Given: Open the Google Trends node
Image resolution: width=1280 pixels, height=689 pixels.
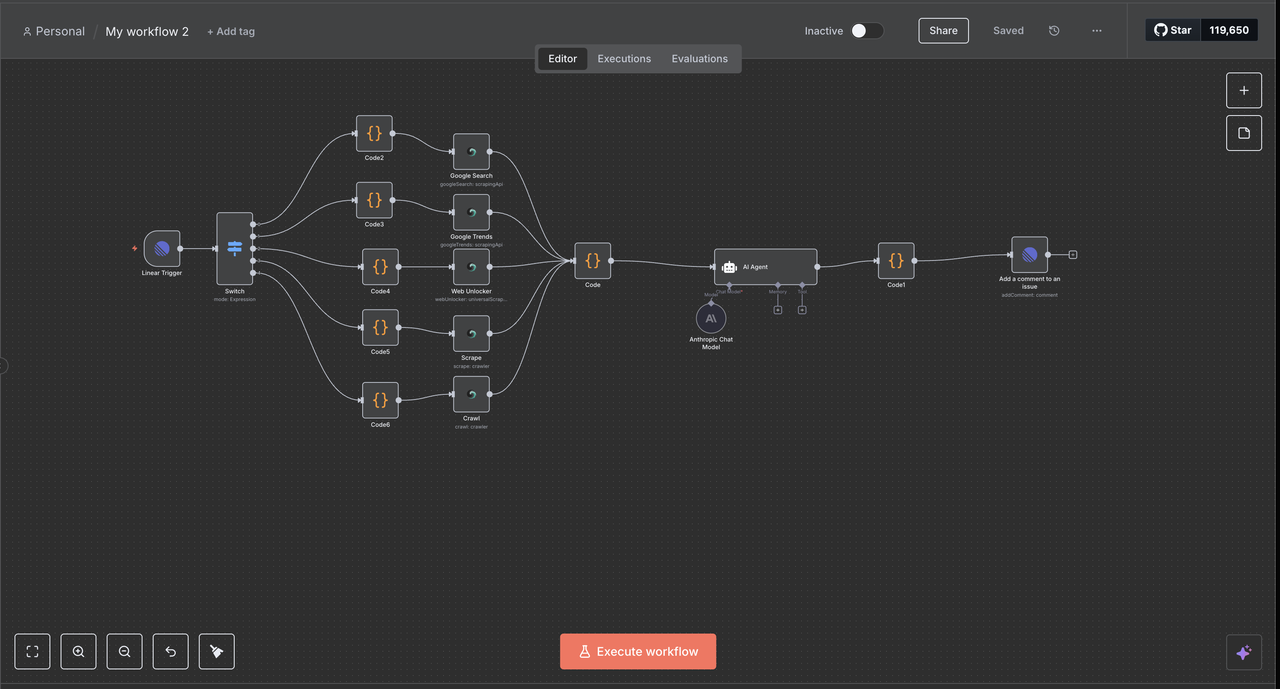Looking at the screenshot, I should [x=471, y=213].
